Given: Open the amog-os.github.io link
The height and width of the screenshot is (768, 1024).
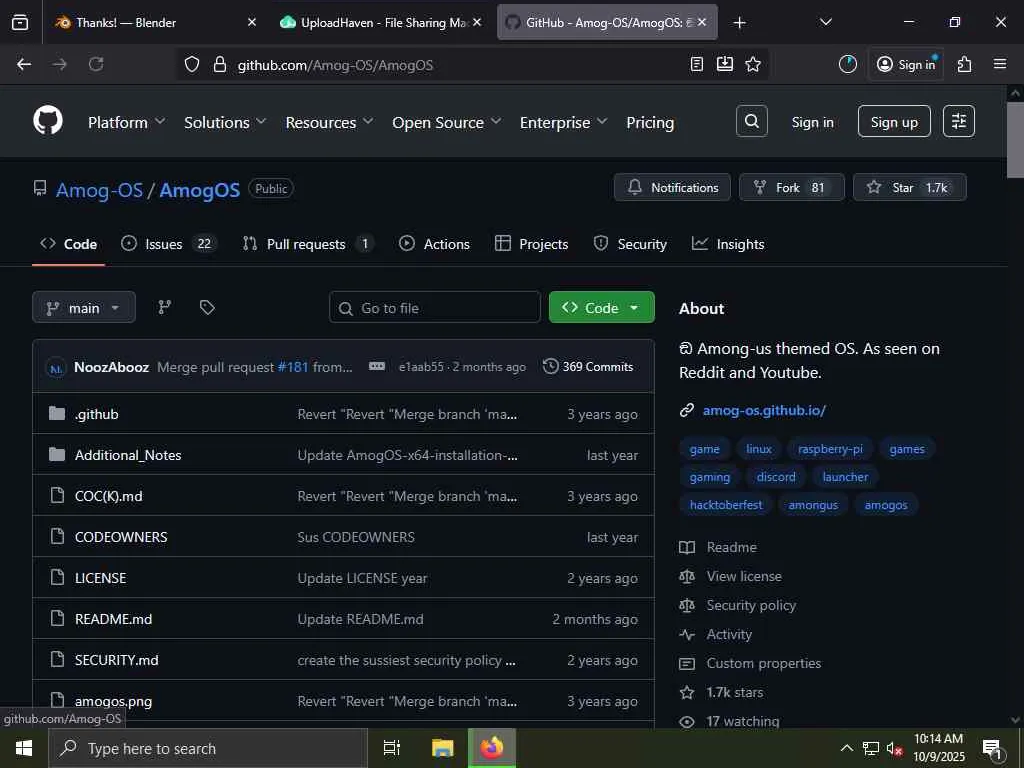Looking at the screenshot, I should 764,410.
